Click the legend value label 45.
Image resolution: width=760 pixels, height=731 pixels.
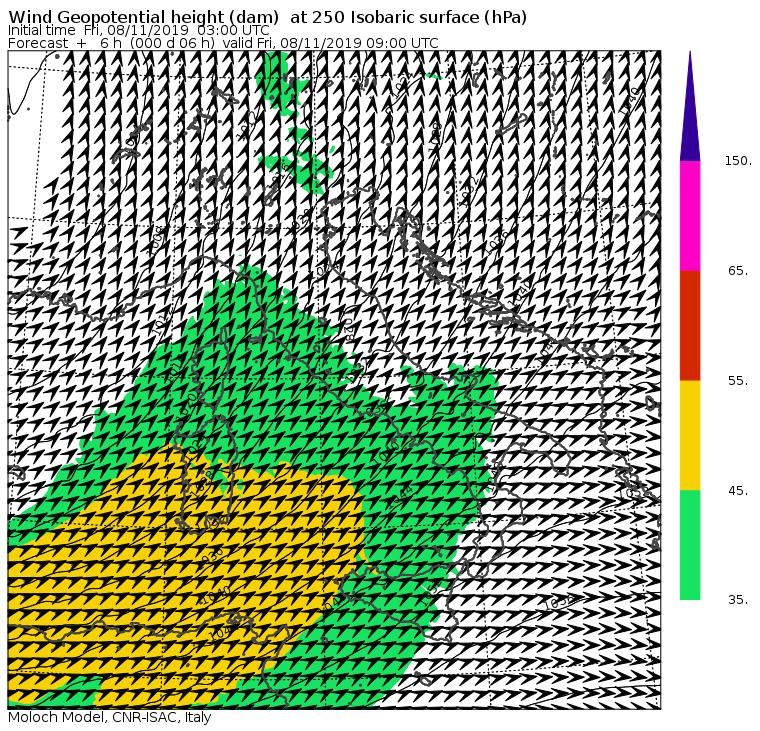point(740,491)
